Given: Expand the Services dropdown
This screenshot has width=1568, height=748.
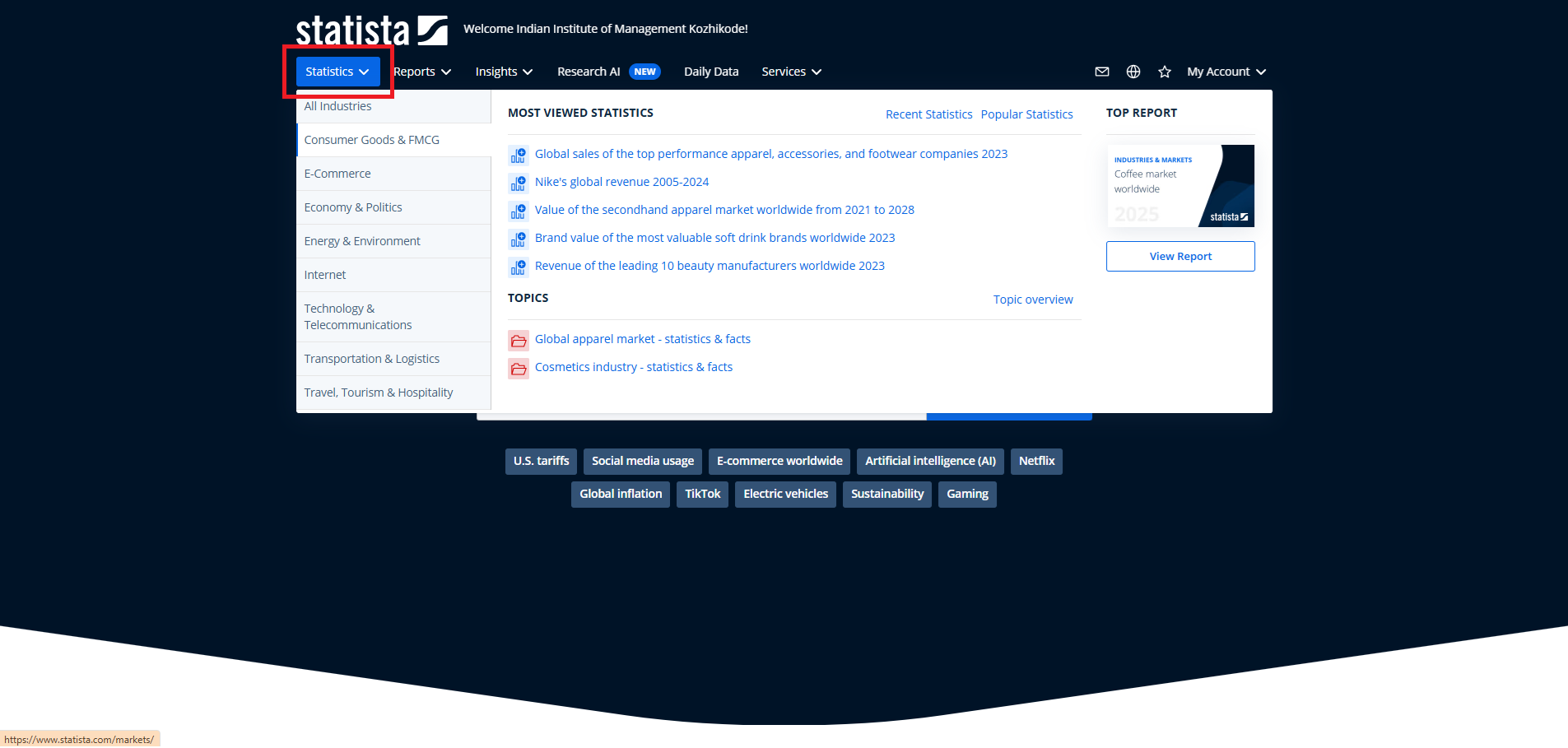Looking at the screenshot, I should [x=791, y=72].
